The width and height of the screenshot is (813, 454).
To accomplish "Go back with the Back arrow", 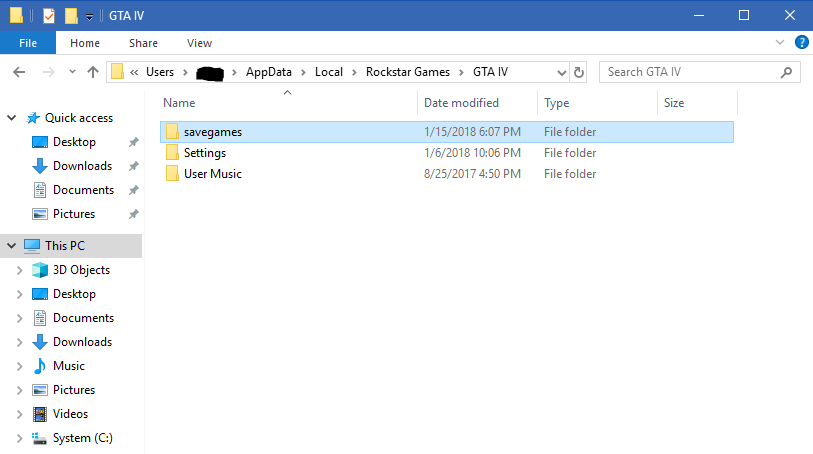I will pos(19,72).
